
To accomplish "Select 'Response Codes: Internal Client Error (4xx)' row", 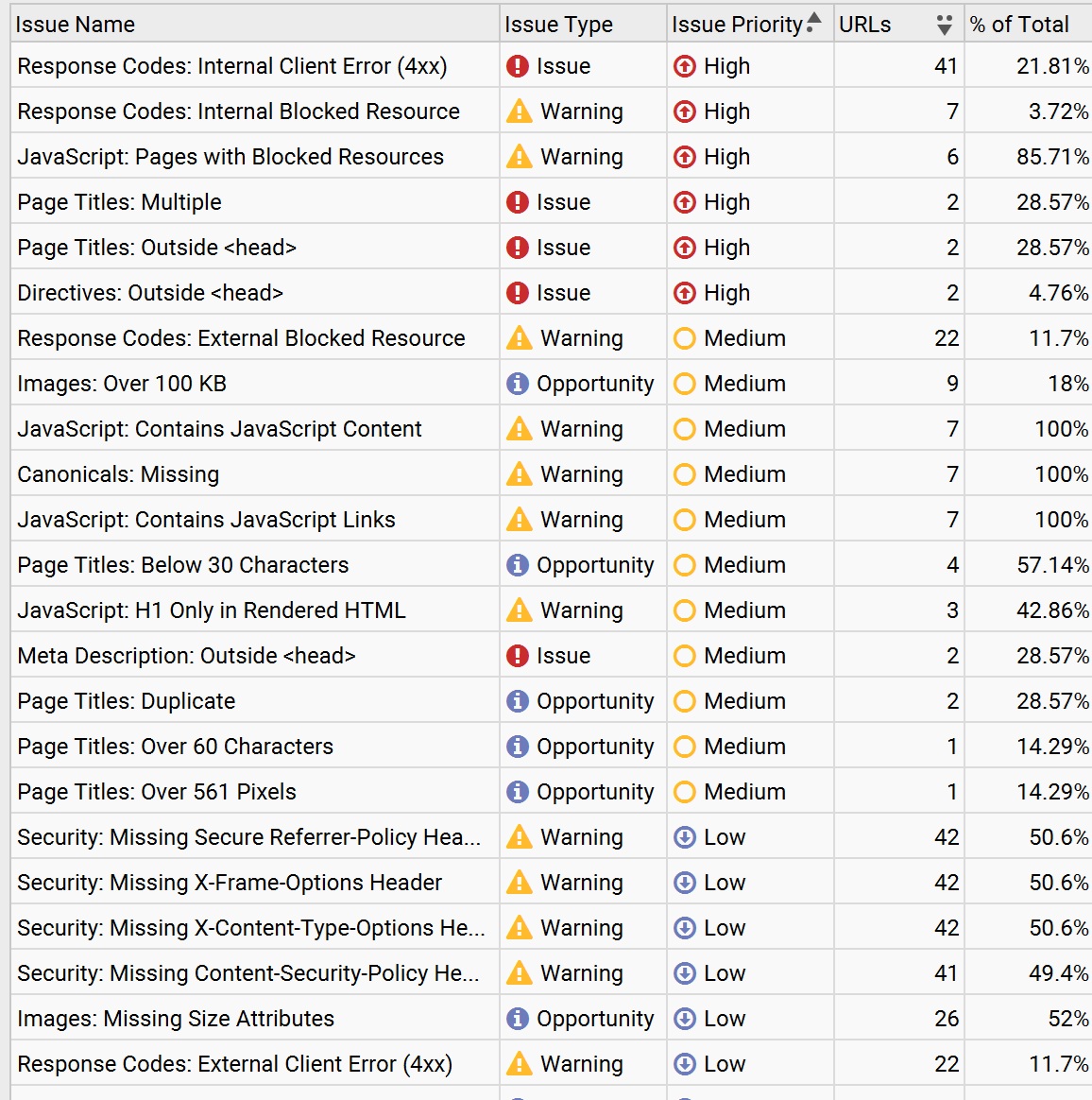I will pyautogui.click(x=552, y=66).
